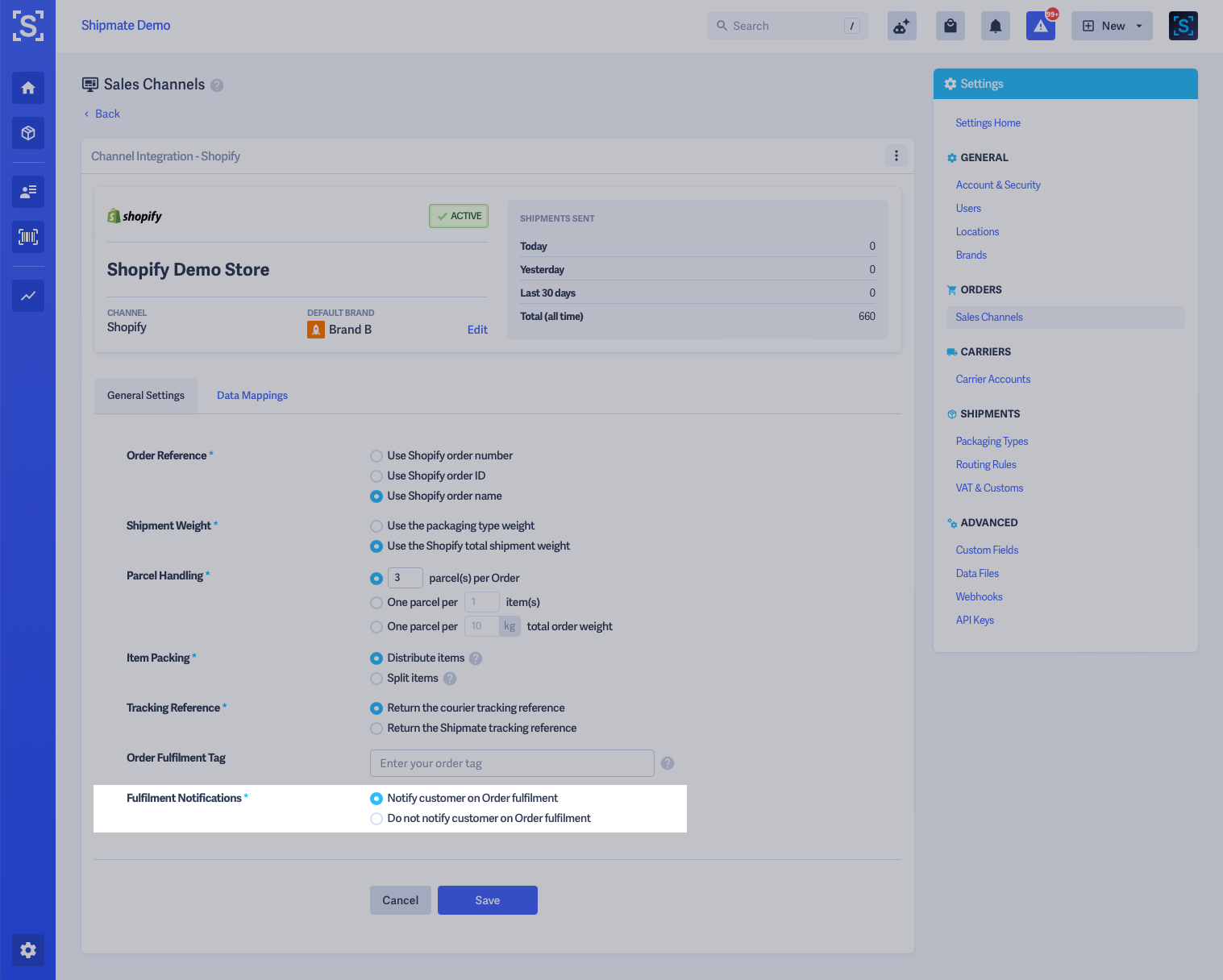Open Settings via the gear icon
The height and width of the screenshot is (980, 1223).
pos(28,950)
